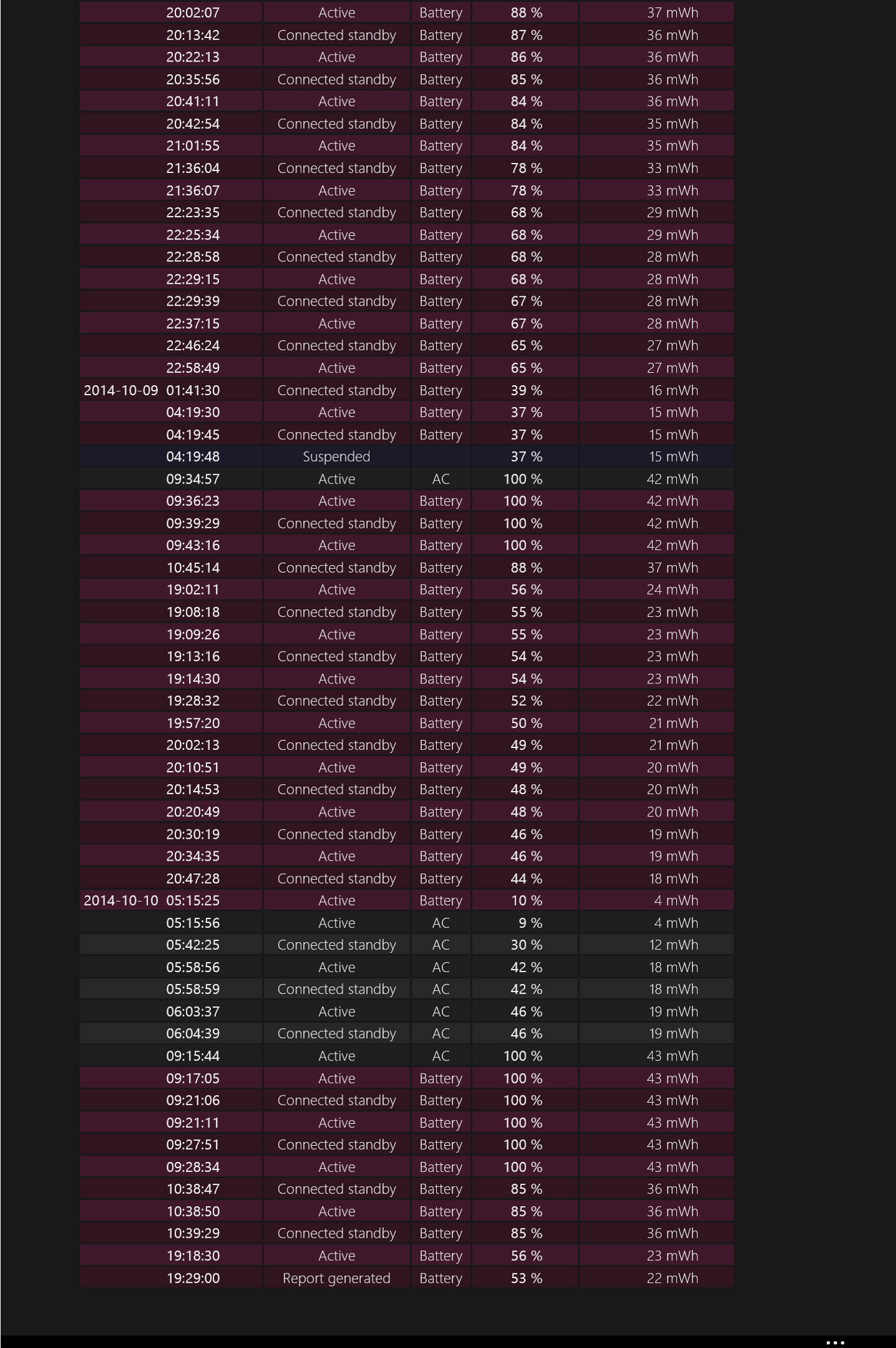Image resolution: width=896 pixels, height=1348 pixels.
Task: Click the 39 % capacity cell
Action: [526, 390]
